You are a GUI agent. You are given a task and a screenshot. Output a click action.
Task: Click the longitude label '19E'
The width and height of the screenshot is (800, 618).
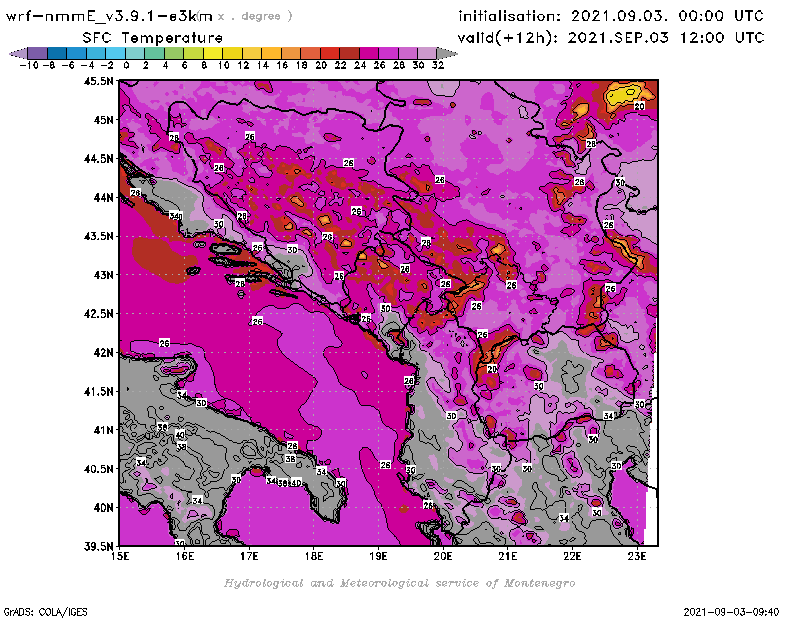[379, 556]
